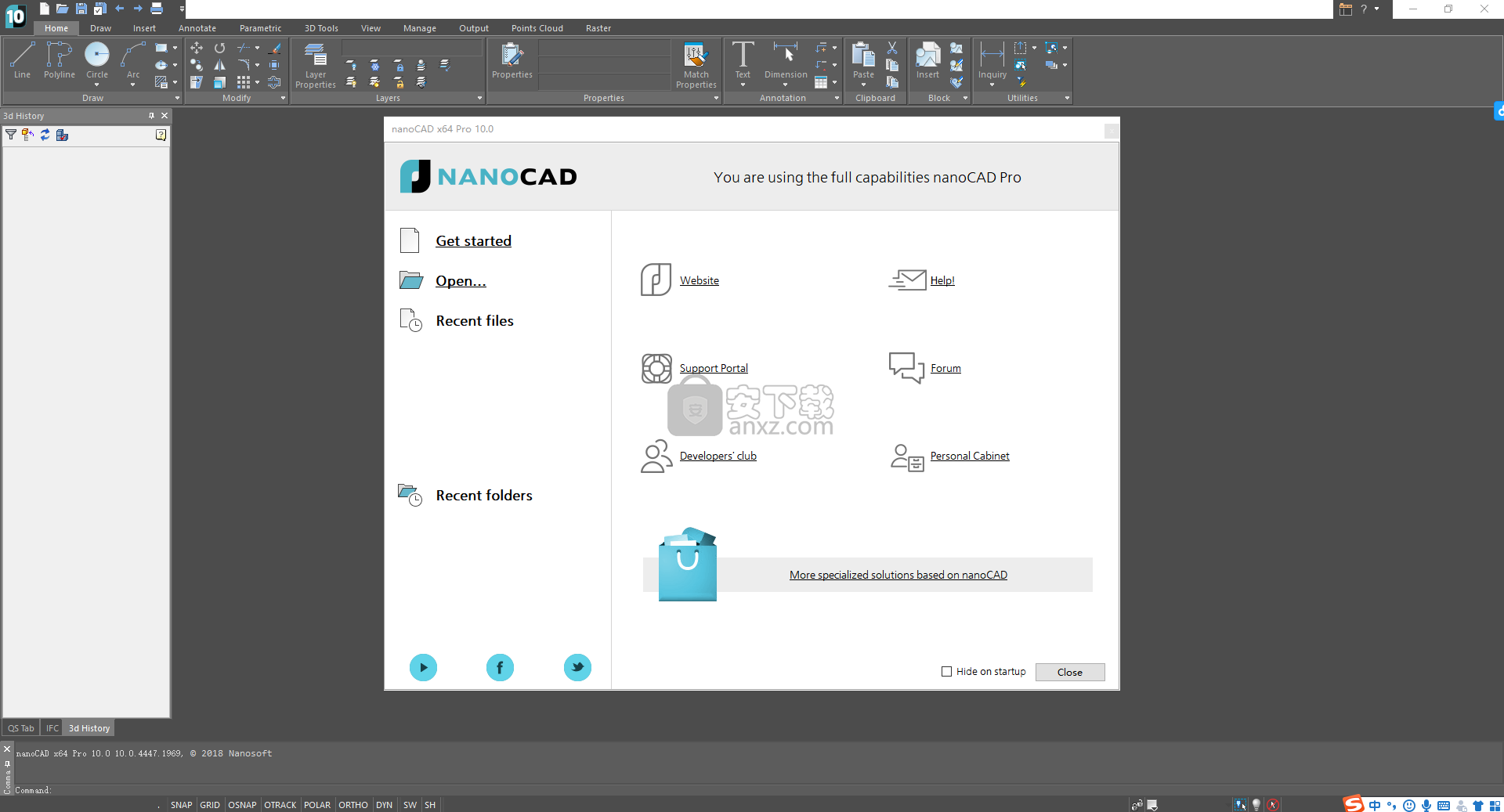The height and width of the screenshot is (812, 1504).
Task: Select the Text annotation tool
Action: tap(743, 60)
